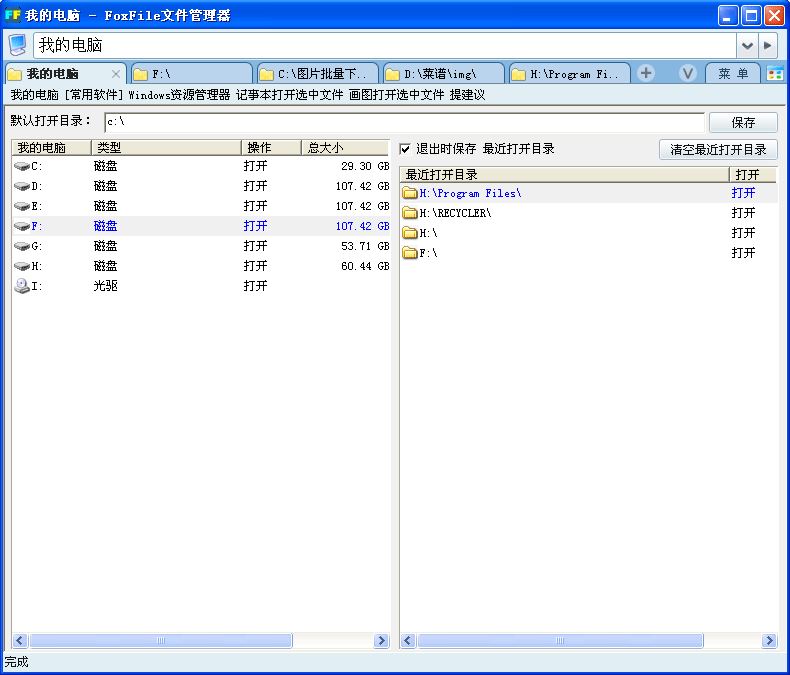Expand the address bar dropdown arrow

tap(746, 45)
